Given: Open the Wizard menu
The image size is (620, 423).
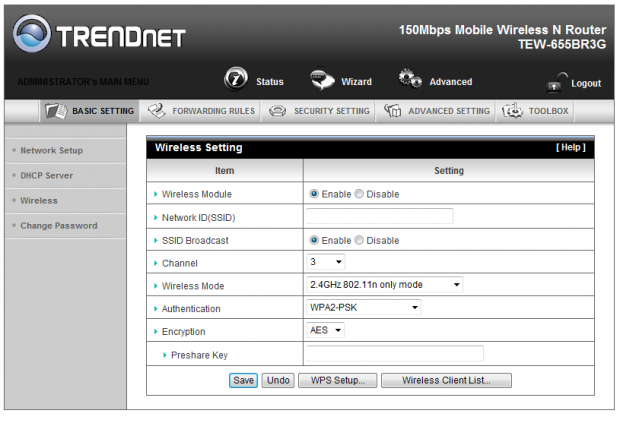Looking at the screenshot, I should [x=356, y=82].
